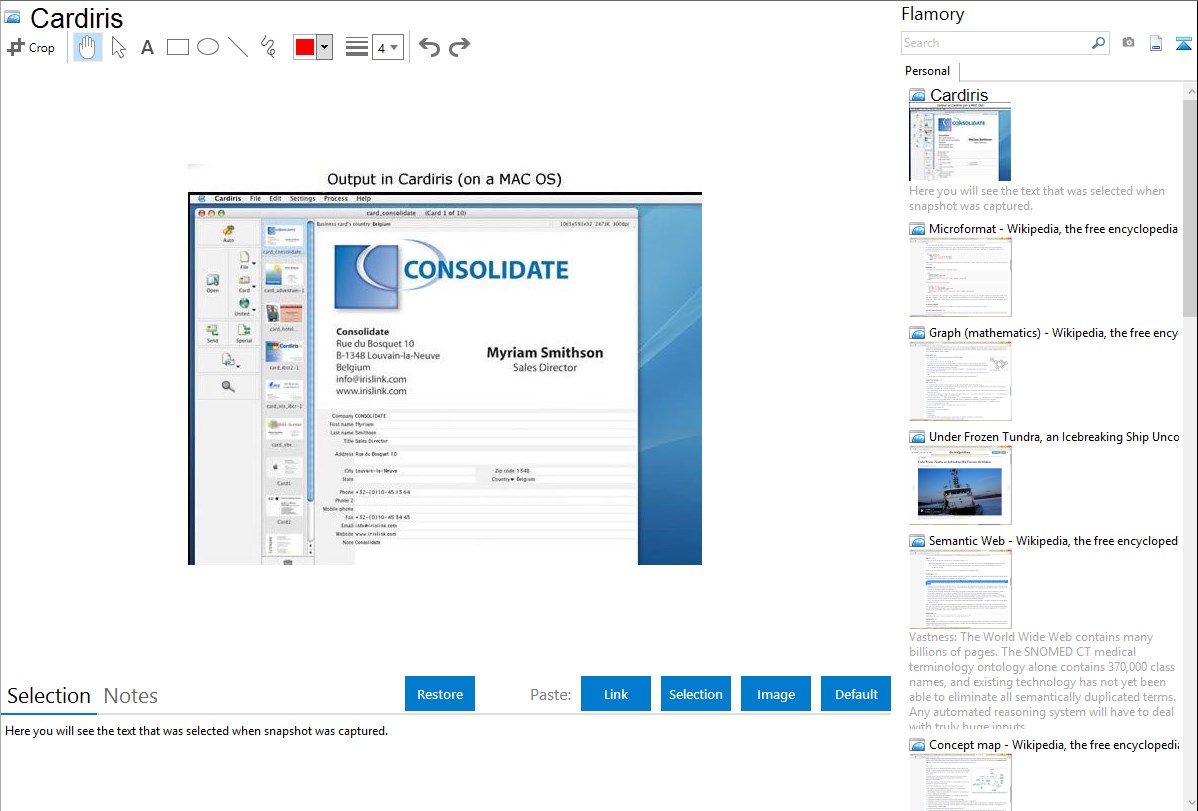Open the Semantic Web snapshot thumbnail
The width and height of the screenshot is (1198, 811).
pos(960,589)
